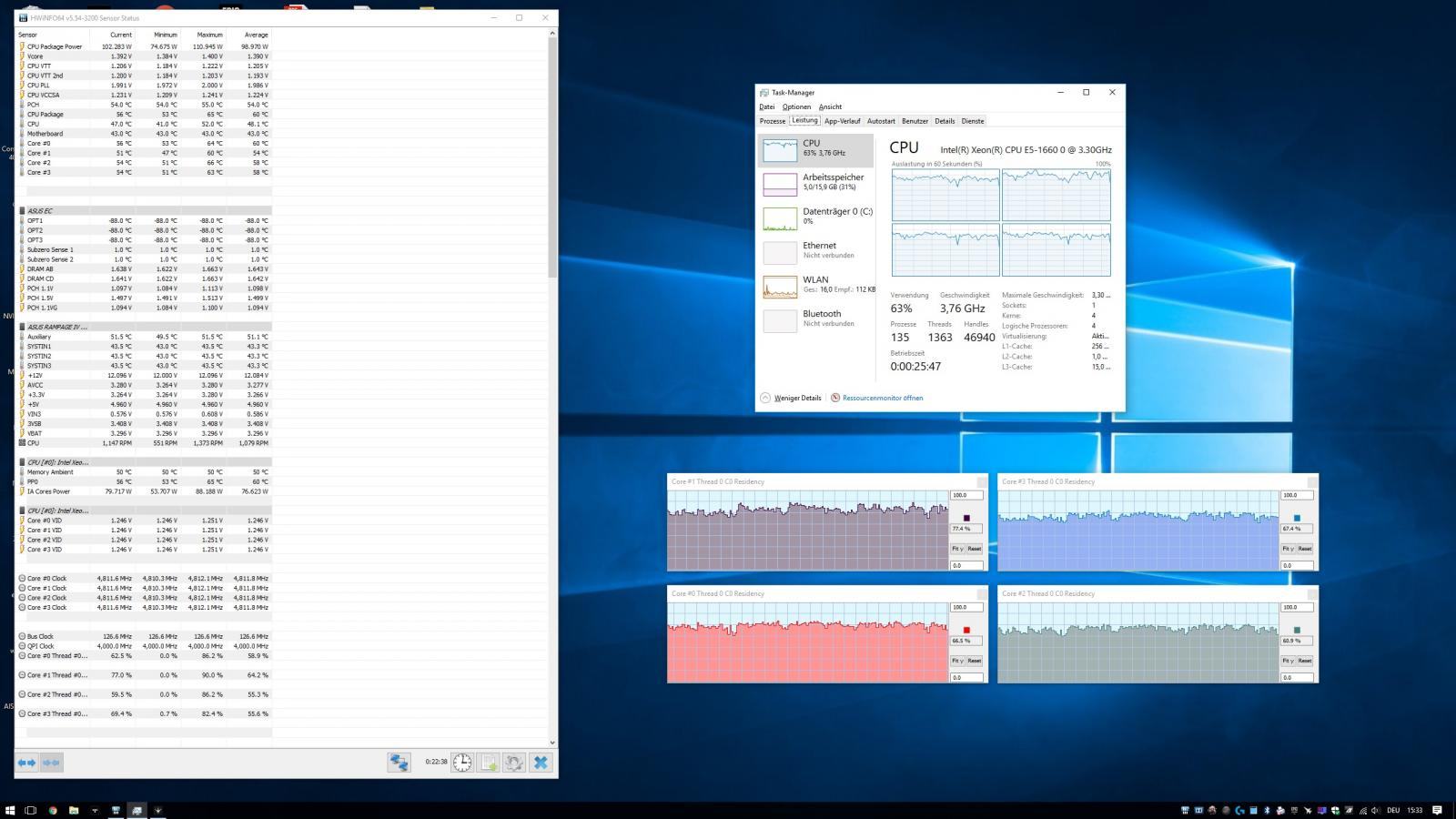Screen dimensions: 1456x819
Task: Click the IA Cores Power sensor row
Action: pyautogui.click(x=144, y=491)
